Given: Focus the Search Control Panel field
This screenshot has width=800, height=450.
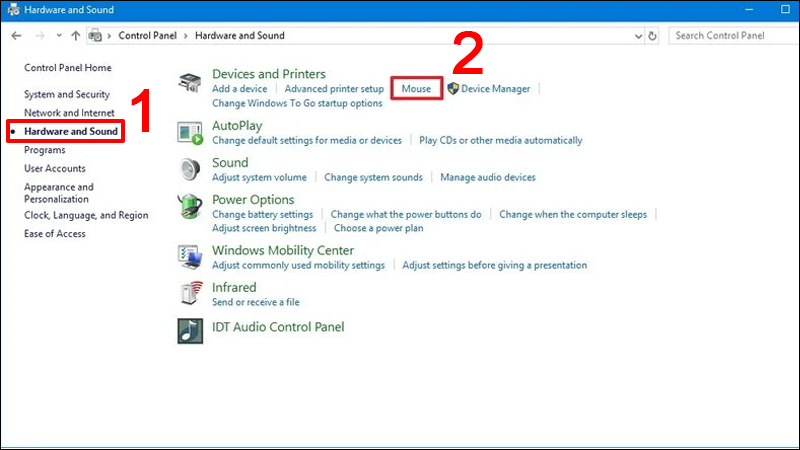Looking at the screenshot, I should click(x=734, y=36).
